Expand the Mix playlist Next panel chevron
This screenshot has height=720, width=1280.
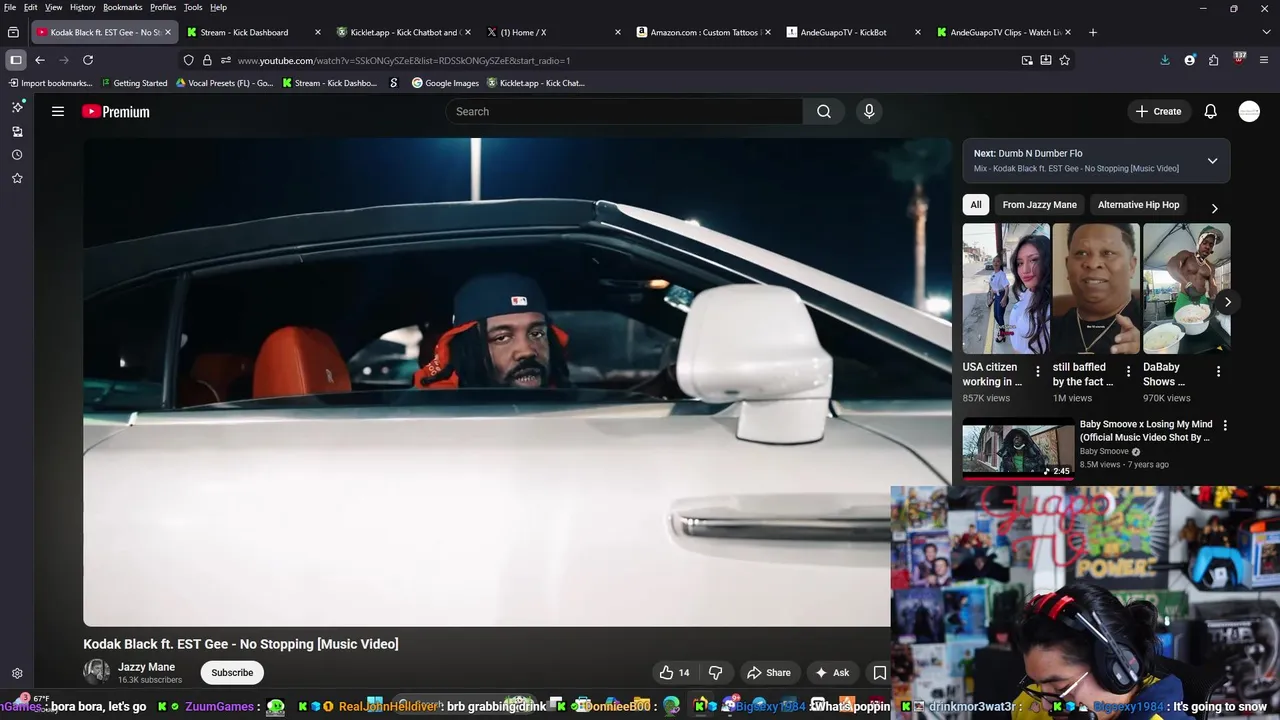(x=1212, y=161)
